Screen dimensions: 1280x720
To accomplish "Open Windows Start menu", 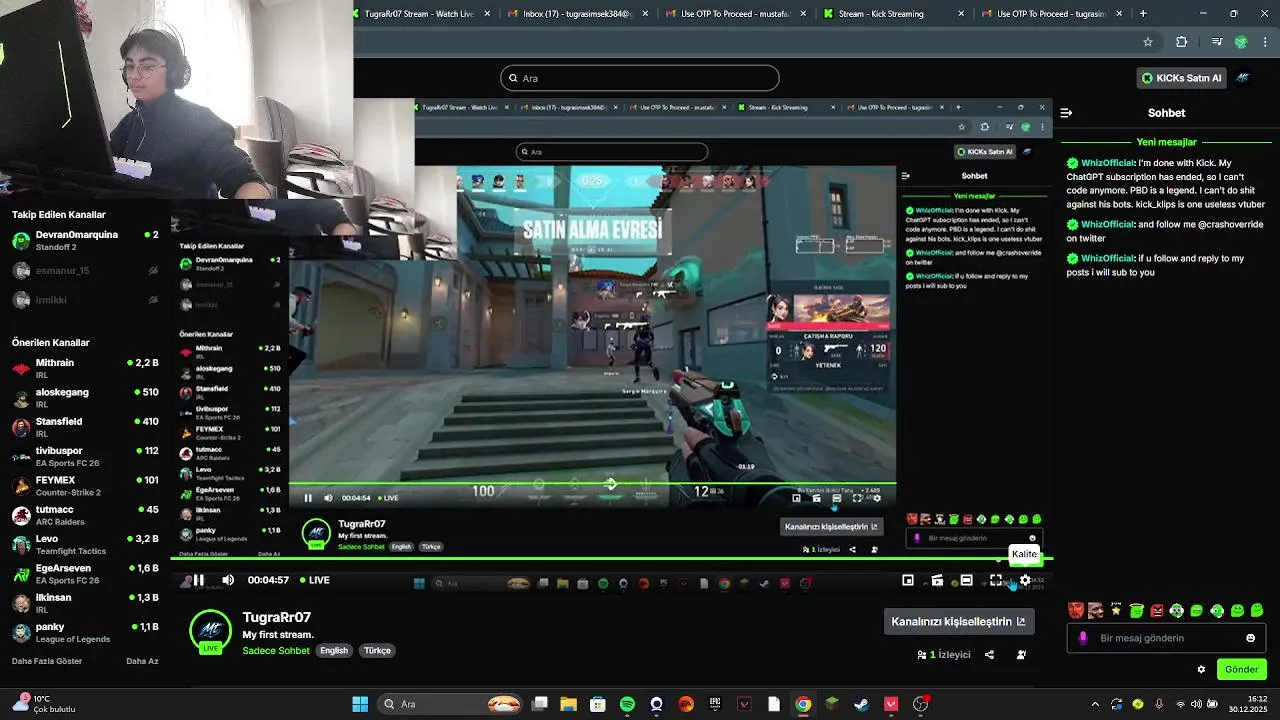I will click(360, 704).
